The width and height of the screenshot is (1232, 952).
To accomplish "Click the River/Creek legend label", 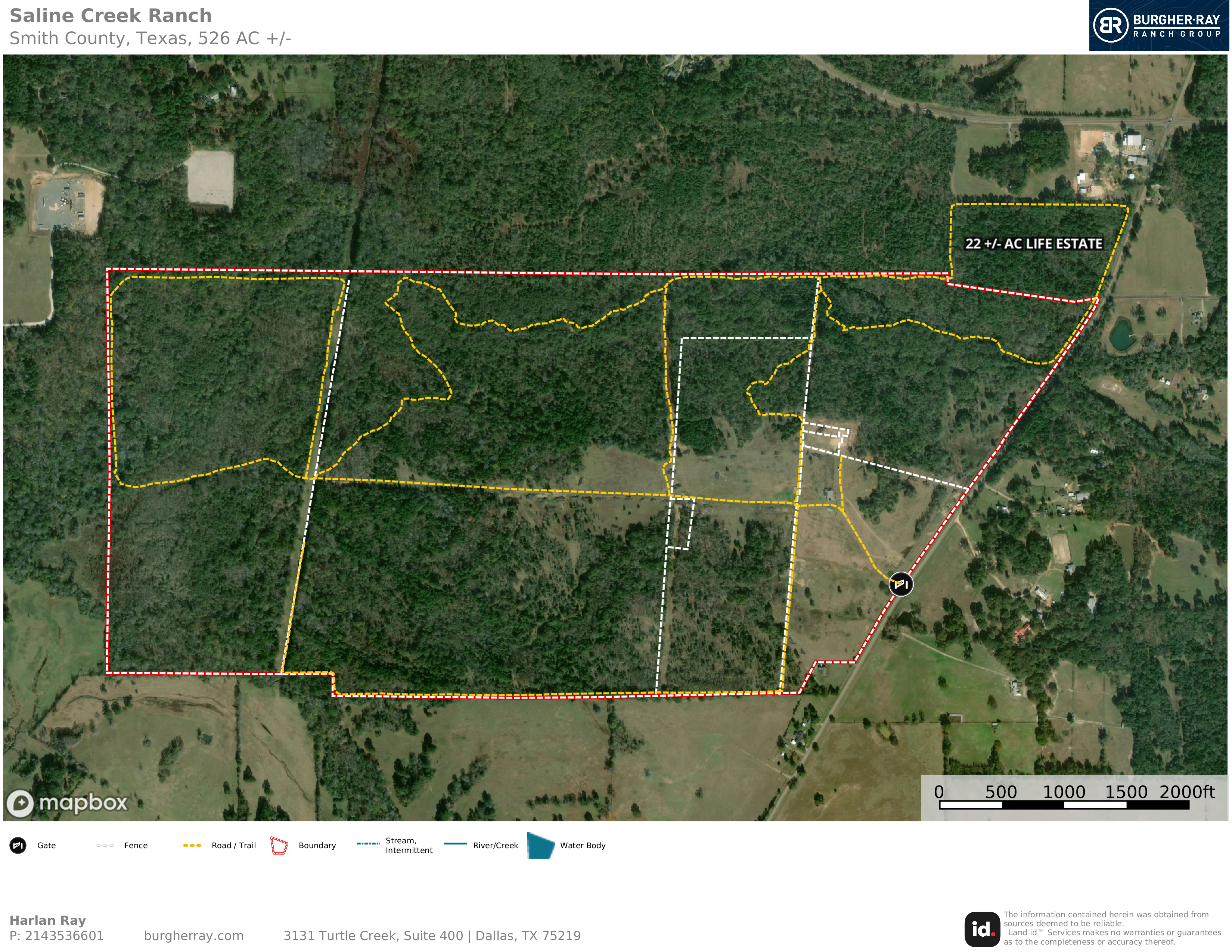I will pos(495,845).
